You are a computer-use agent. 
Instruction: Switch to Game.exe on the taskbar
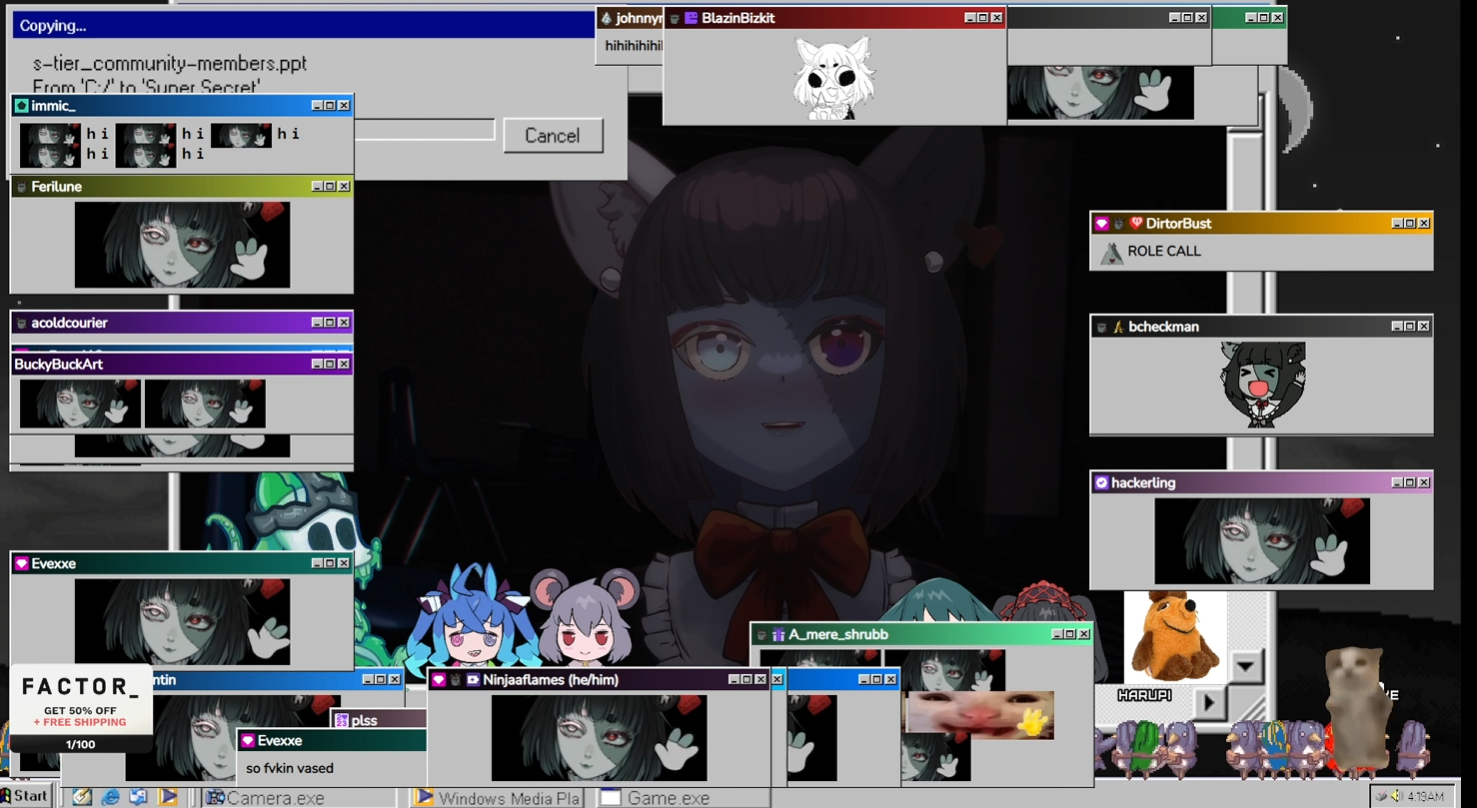click(684, 798)
